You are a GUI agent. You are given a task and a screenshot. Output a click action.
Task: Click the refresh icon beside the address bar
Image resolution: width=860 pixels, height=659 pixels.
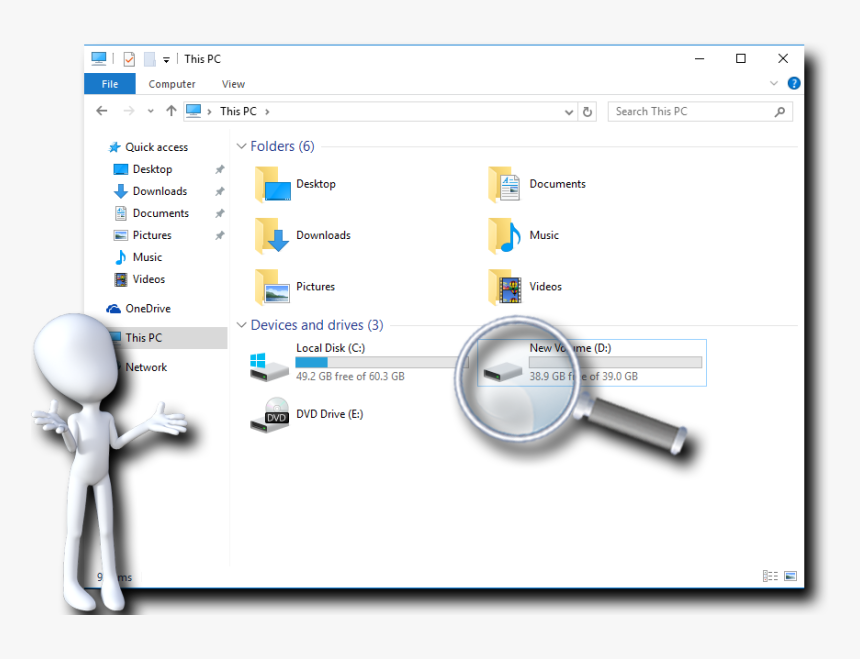587,111
